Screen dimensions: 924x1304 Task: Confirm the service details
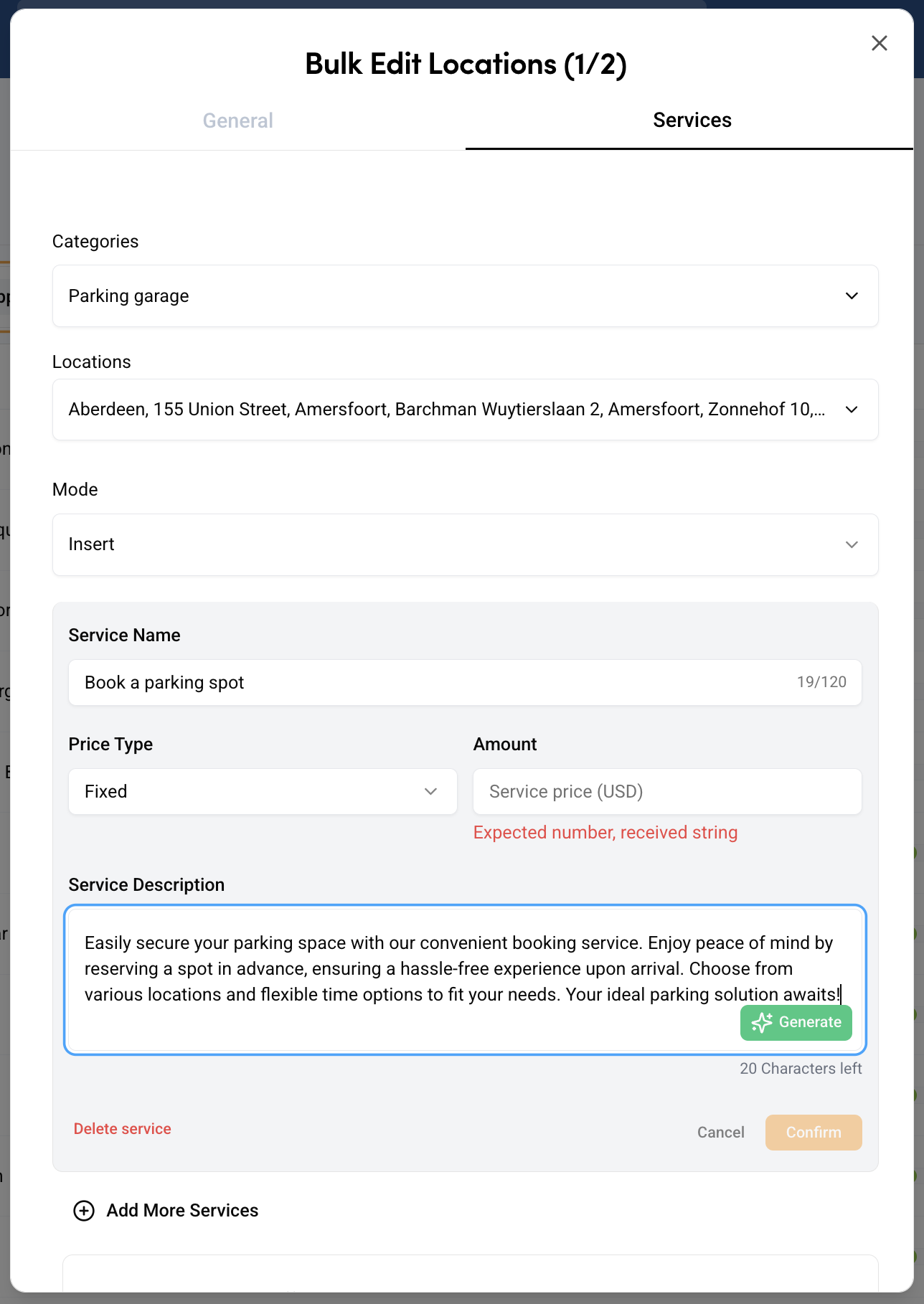point(814,1132)
